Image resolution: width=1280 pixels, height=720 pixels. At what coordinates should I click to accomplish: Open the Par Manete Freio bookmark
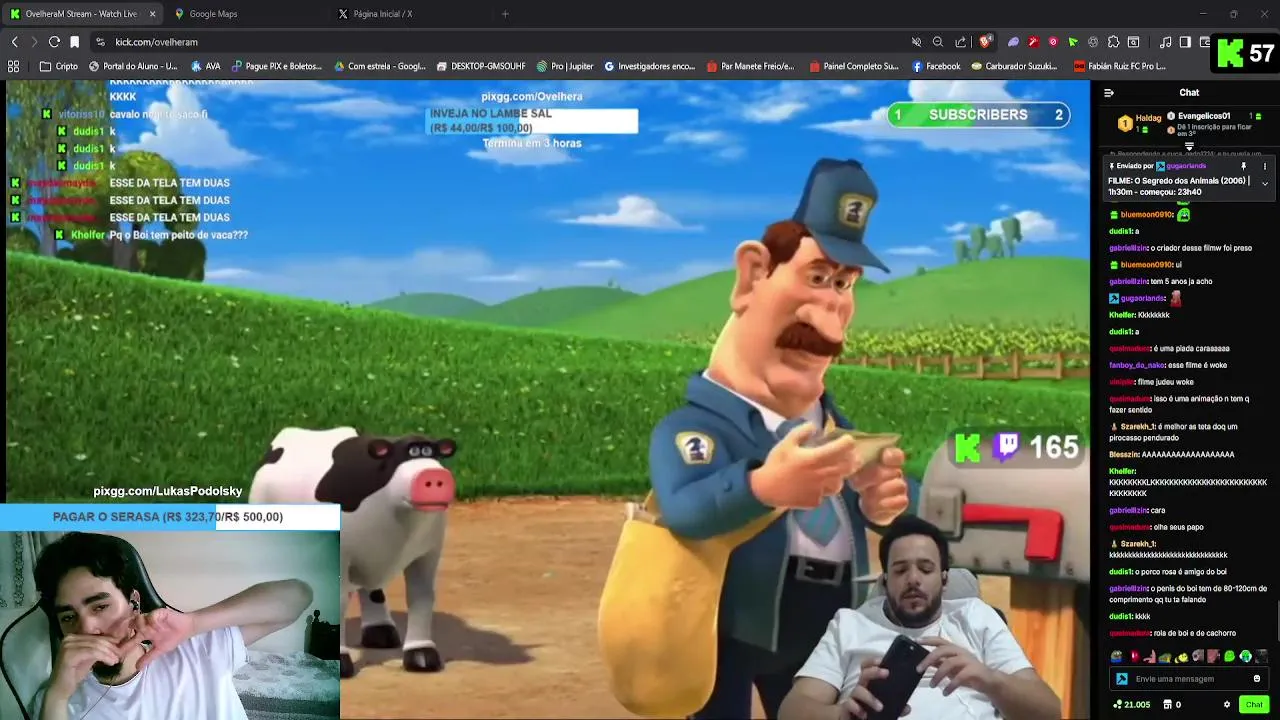coord(750,66)
